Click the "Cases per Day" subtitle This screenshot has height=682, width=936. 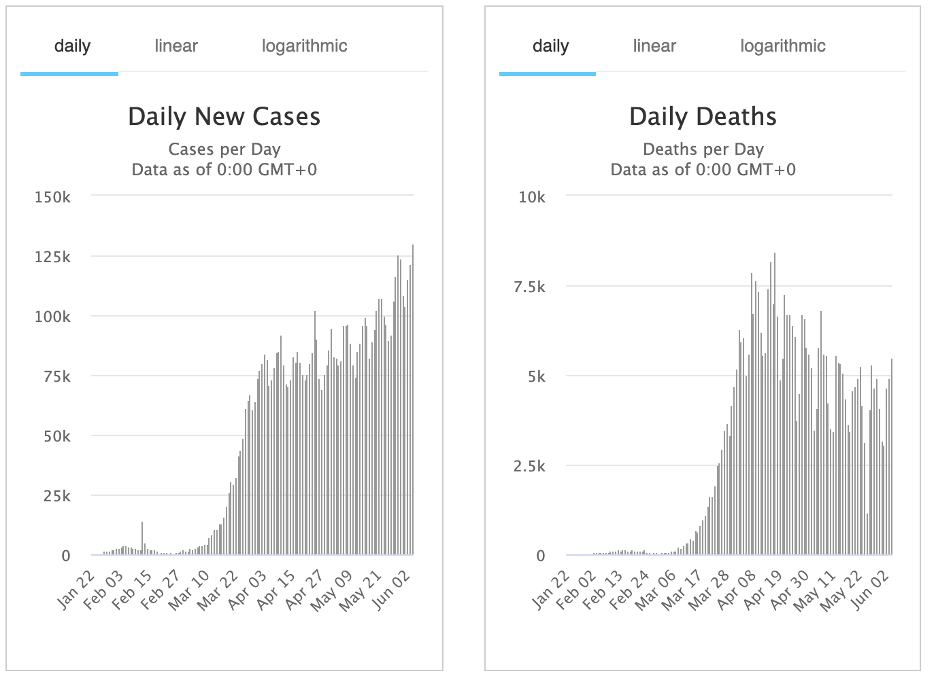224,149
